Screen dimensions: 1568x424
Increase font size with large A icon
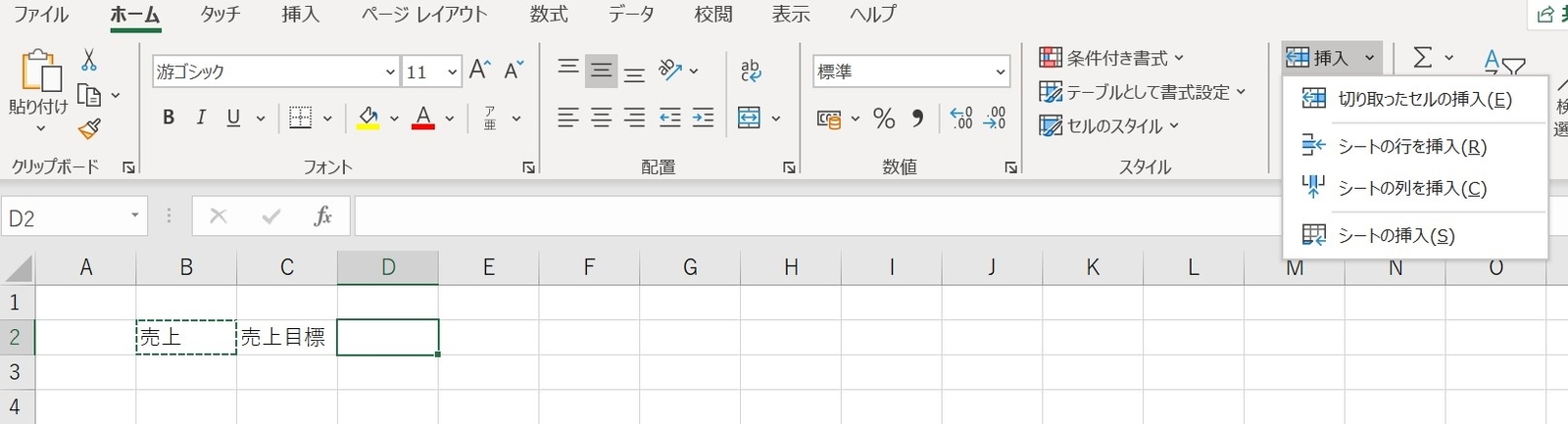[479, 71]
